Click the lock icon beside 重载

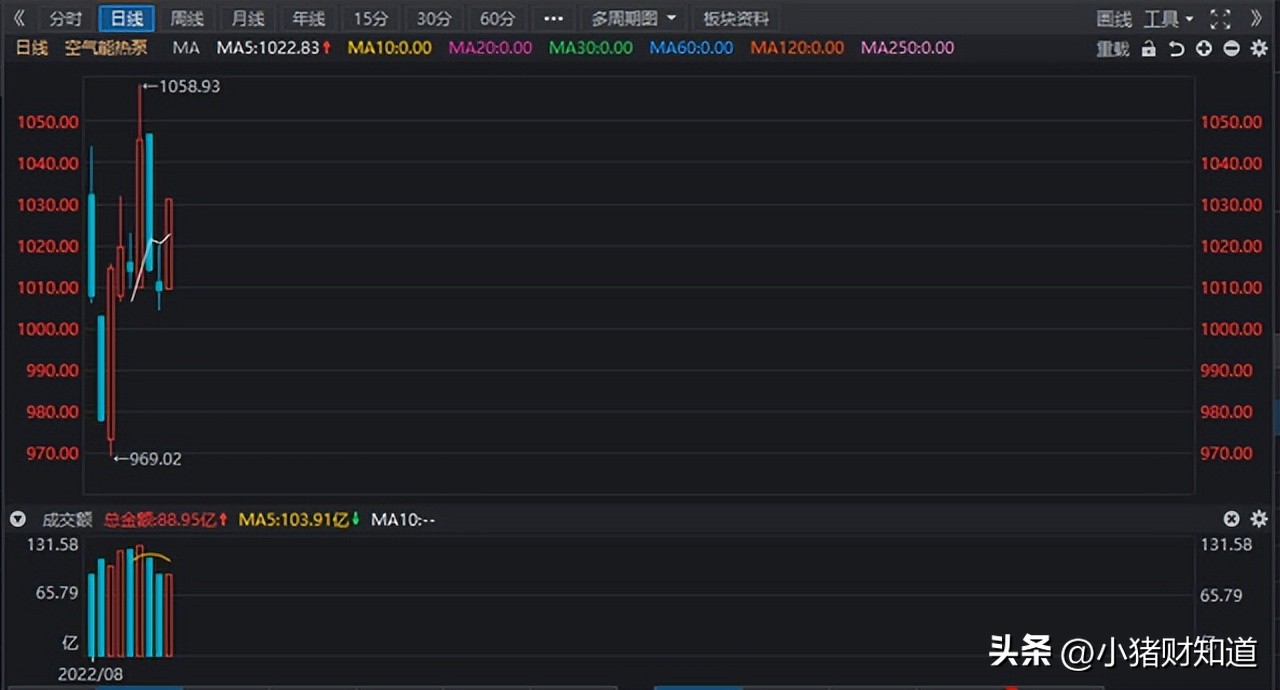click(x=1148, y=48)
